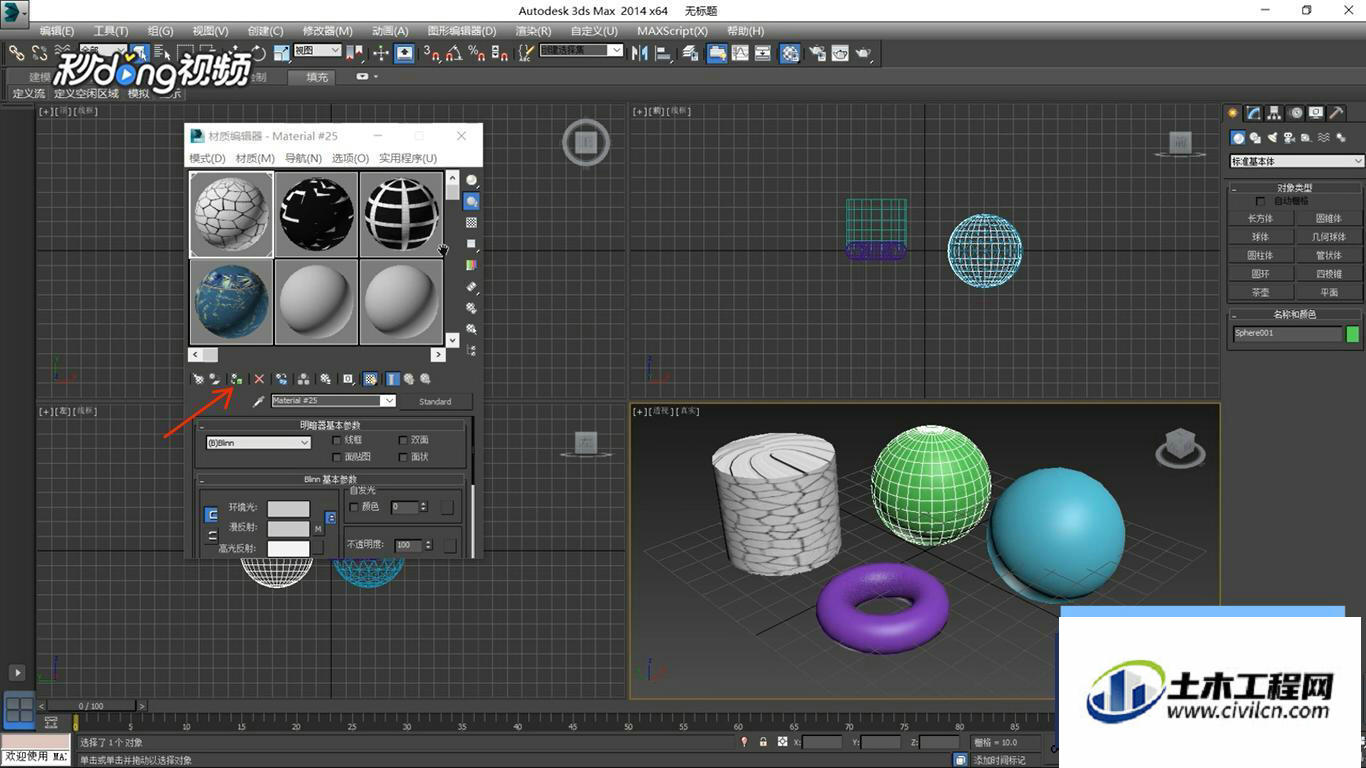Click the Video Color Check icon

click(x=471, y=265)
